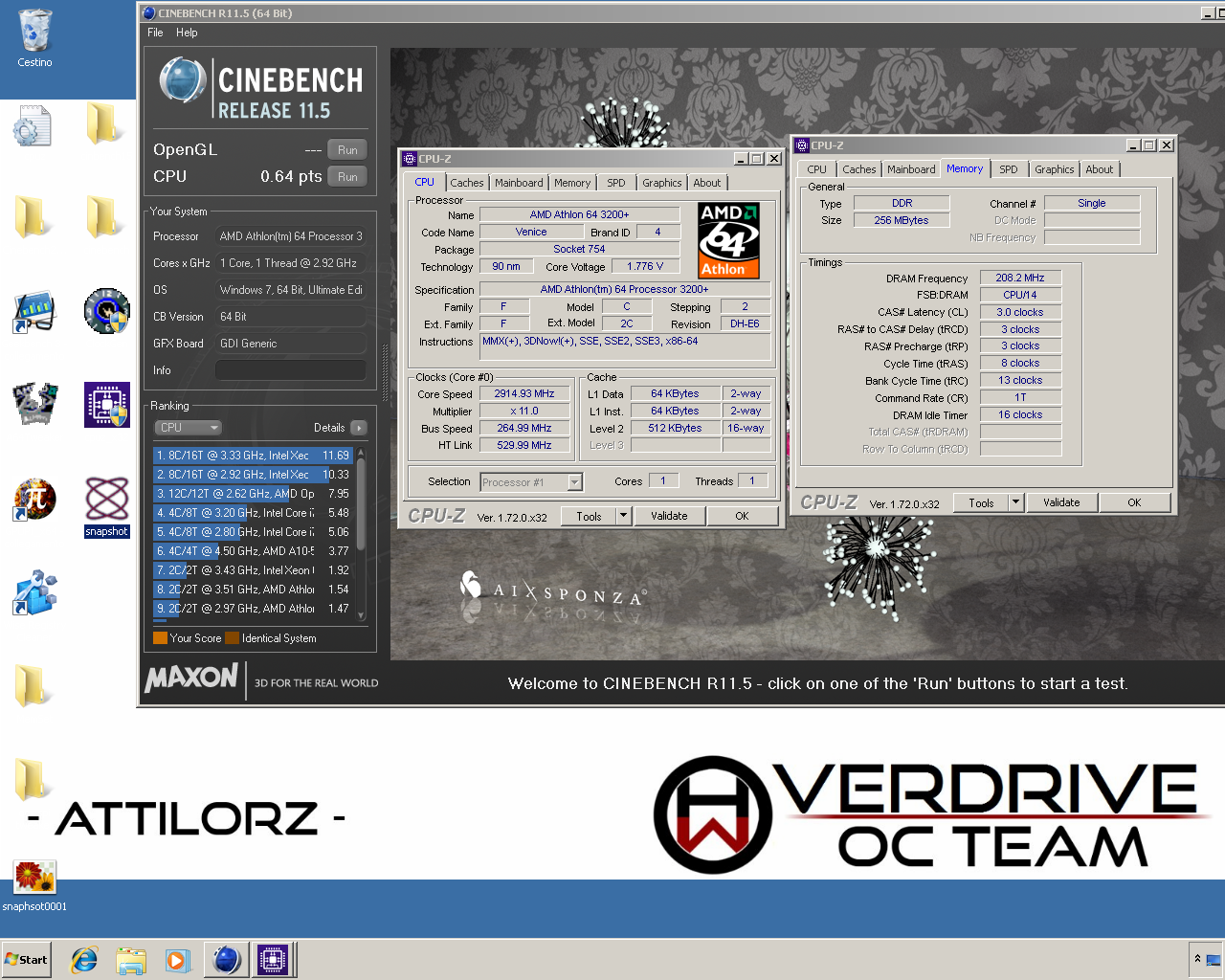
Task: Open Tools dropdown arrow in left CPU-Z
Action: (623, 516)
